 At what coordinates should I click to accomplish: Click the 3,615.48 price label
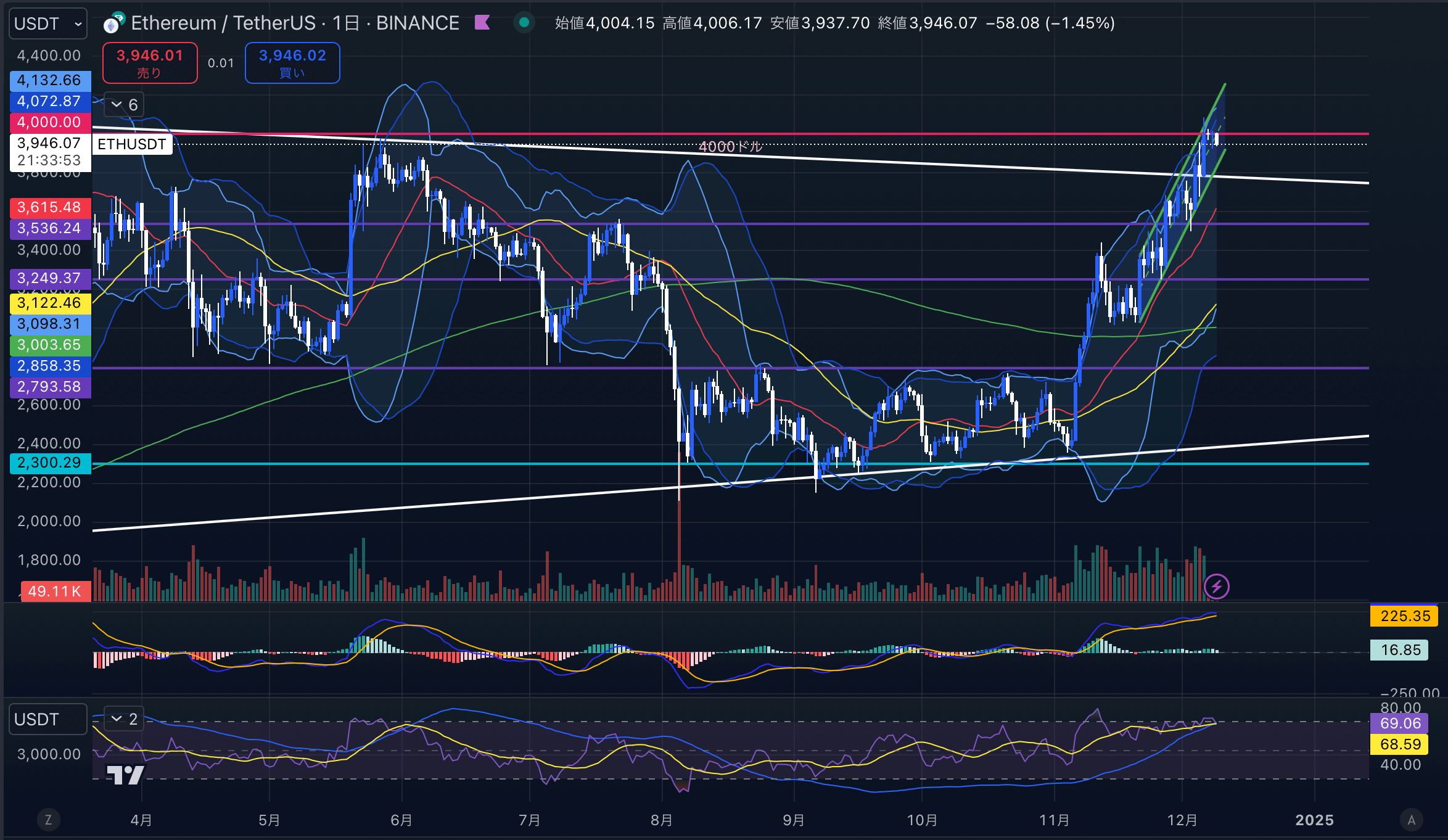[x=50, y=207]
